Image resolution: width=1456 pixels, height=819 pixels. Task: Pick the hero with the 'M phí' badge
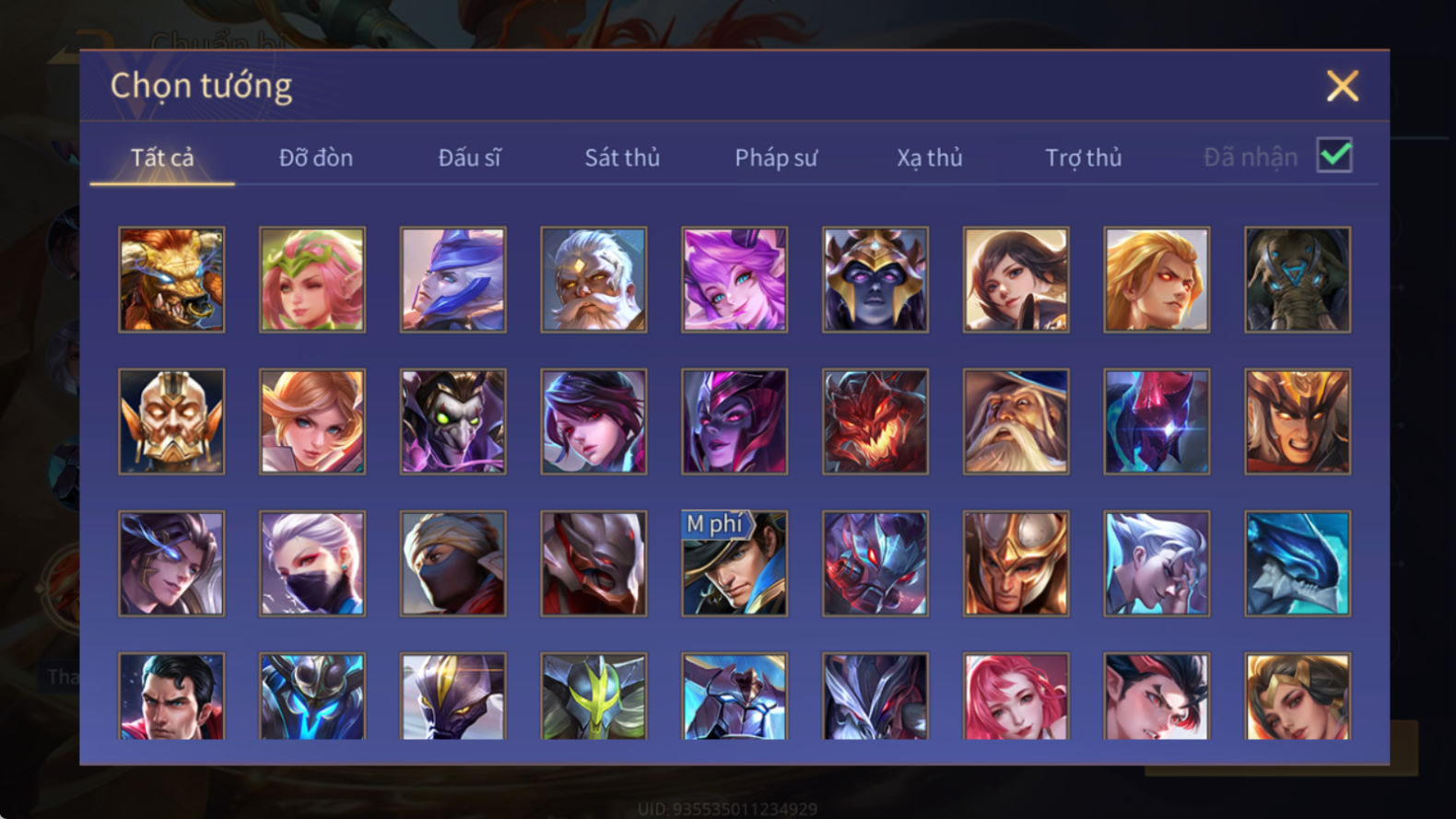click(734, 564)
